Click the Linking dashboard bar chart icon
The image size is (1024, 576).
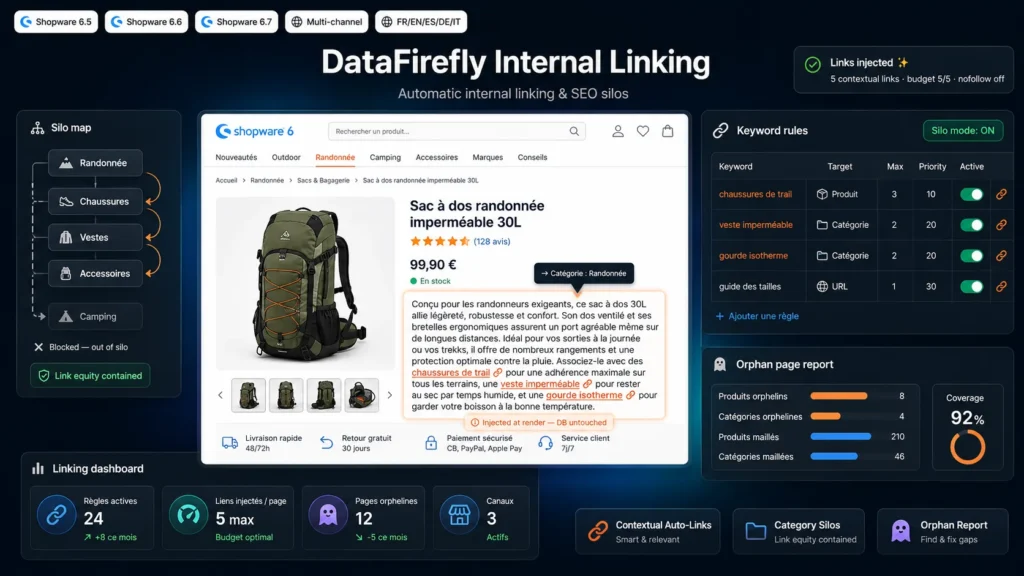(38, 468)
